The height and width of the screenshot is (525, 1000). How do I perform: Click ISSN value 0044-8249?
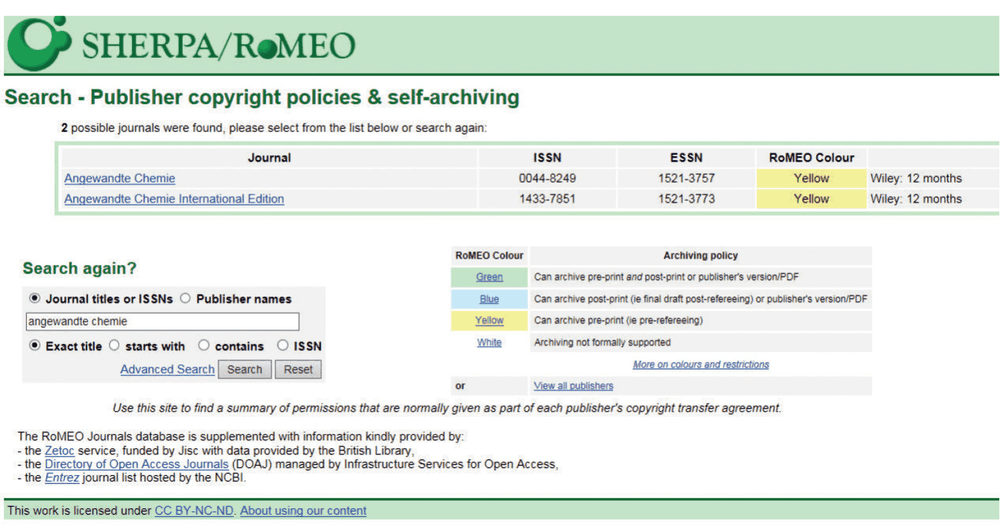(547, 178)
